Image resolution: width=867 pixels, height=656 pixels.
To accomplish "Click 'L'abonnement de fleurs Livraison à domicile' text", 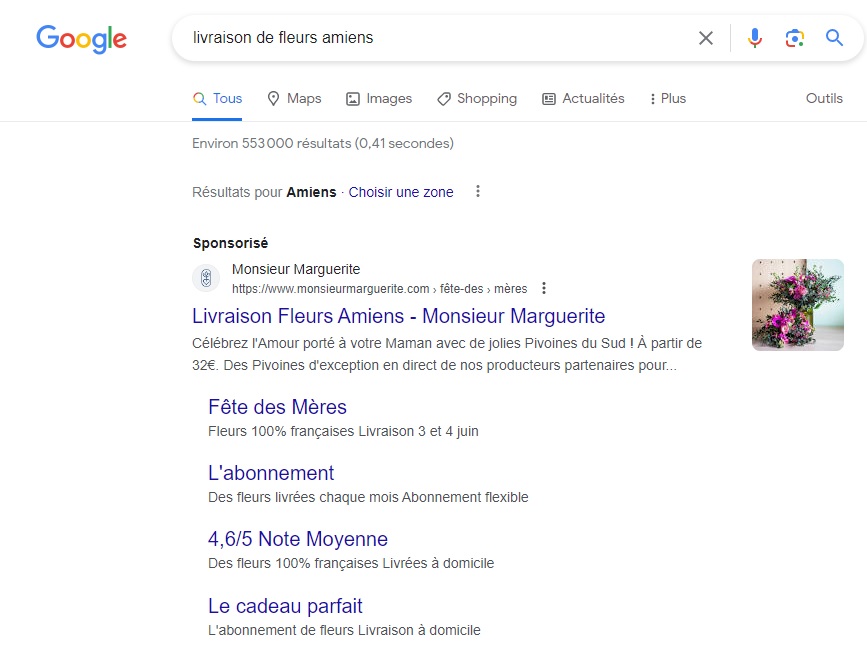I will pyautogui.click(x=344, y=631).
